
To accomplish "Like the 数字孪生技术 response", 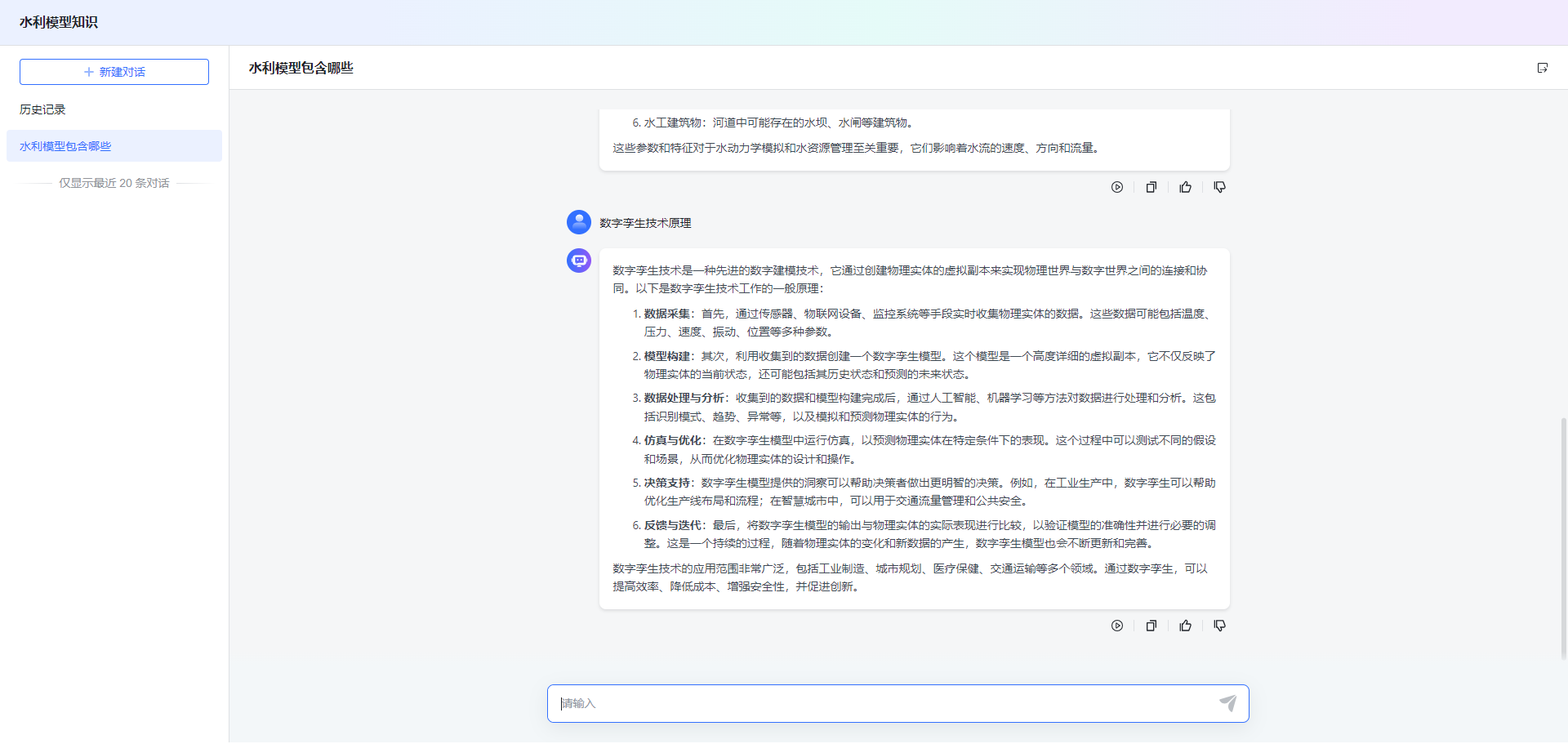I will coord(1186,626).
